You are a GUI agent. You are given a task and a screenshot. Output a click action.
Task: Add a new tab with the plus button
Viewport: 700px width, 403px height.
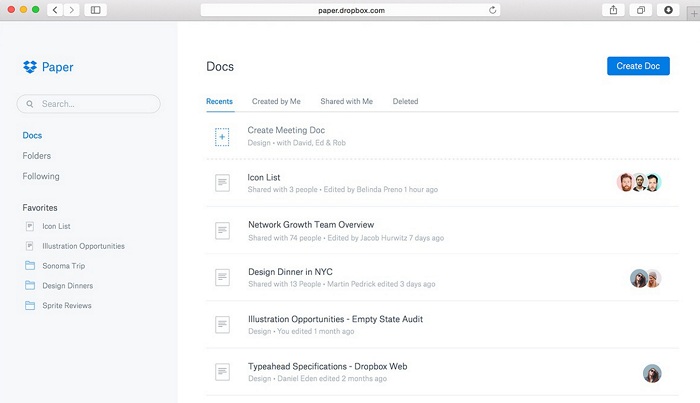click(694, 13)
